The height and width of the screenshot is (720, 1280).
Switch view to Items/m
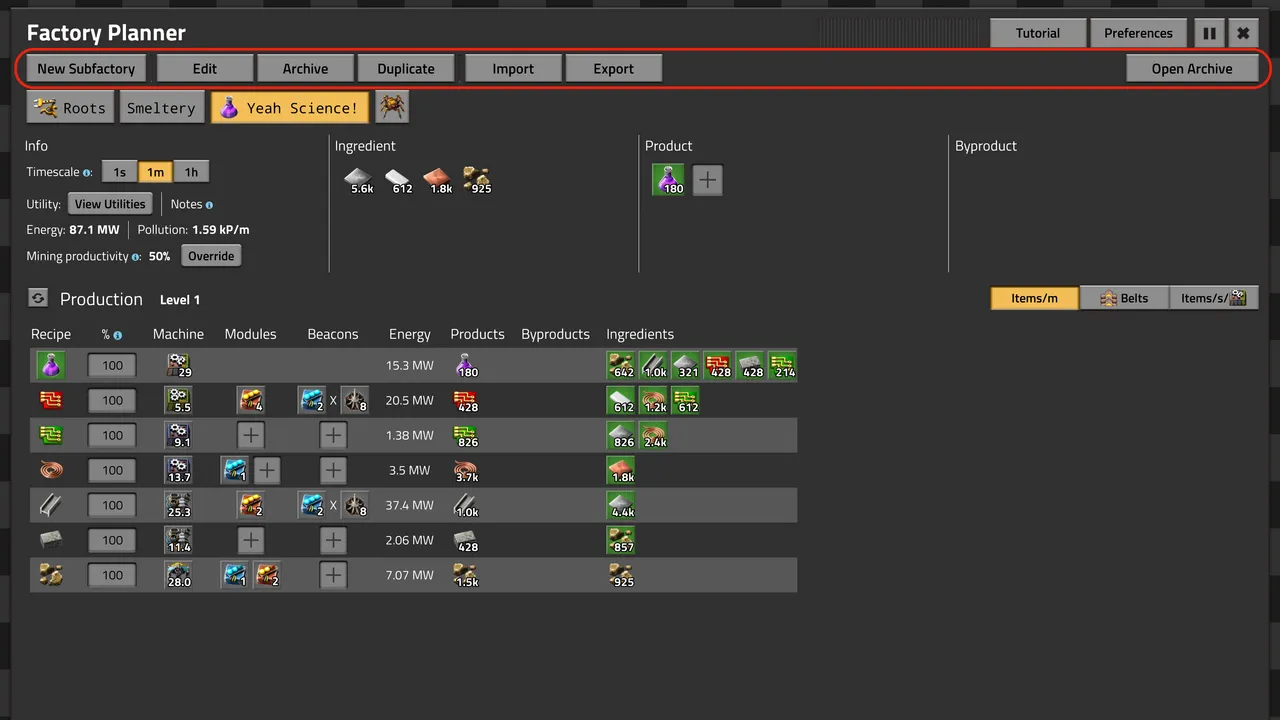click(x=1035, y=298)
